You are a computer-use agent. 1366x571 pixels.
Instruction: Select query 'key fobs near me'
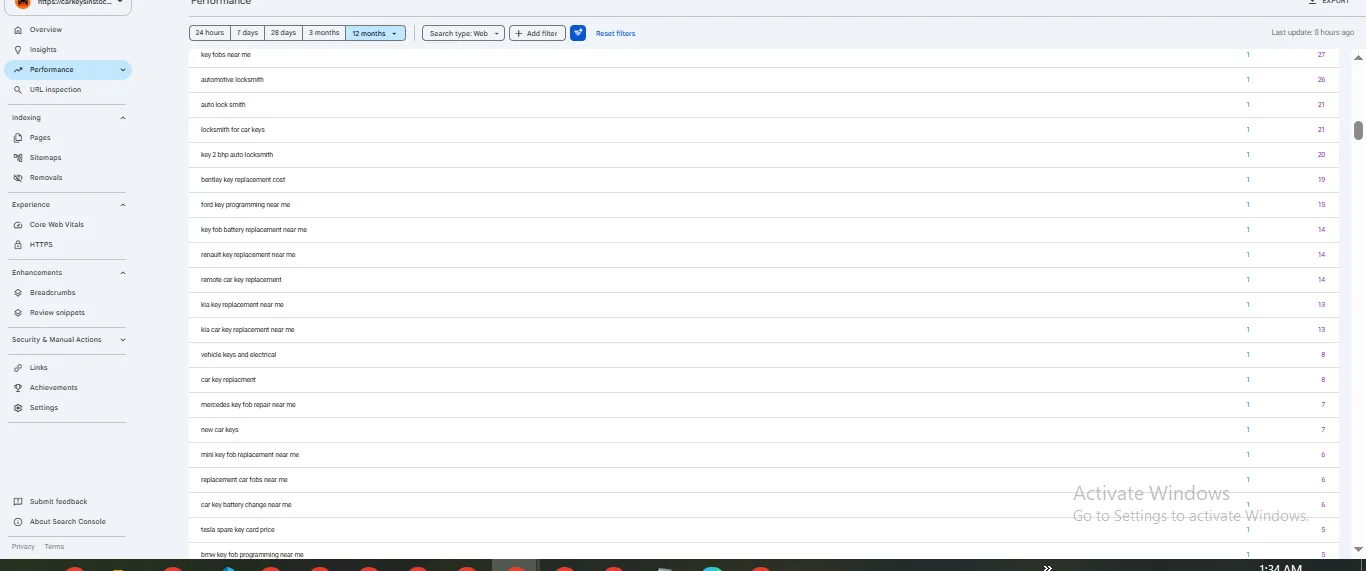coord(225,55)
